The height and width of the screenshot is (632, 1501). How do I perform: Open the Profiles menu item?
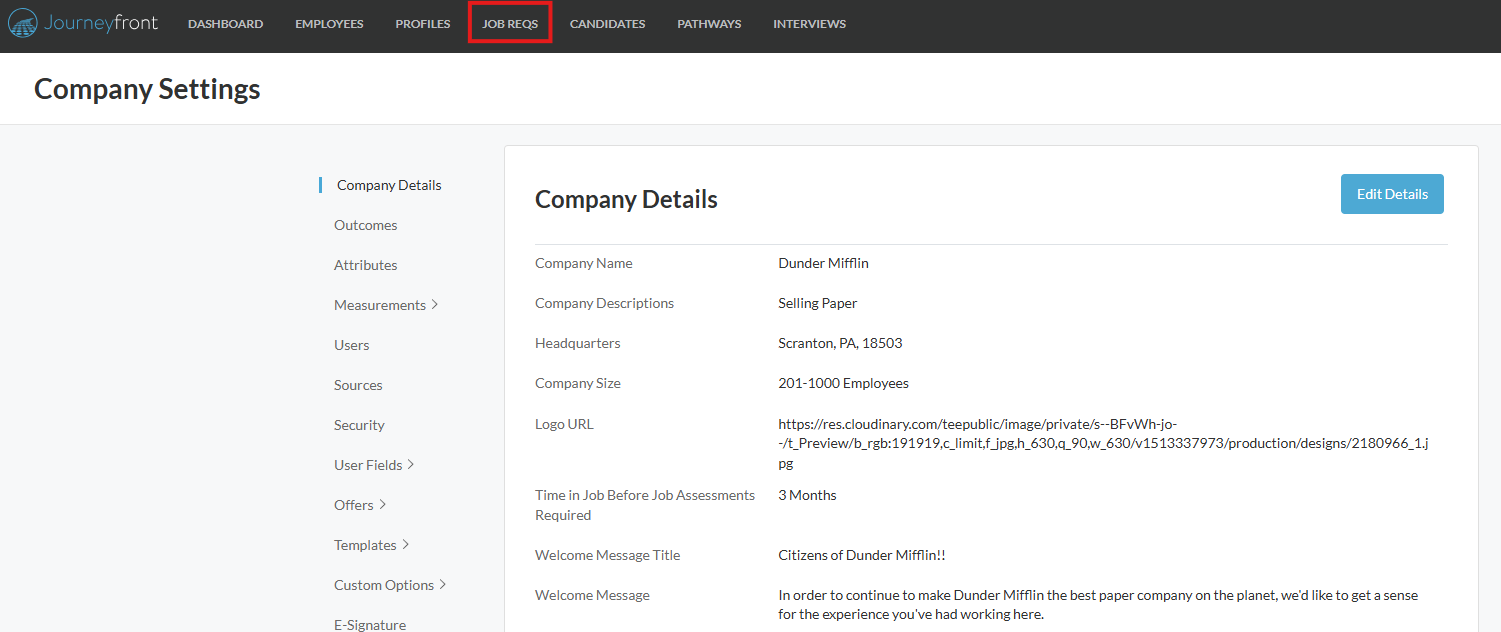pyautogui.click(x=423, y=24)
